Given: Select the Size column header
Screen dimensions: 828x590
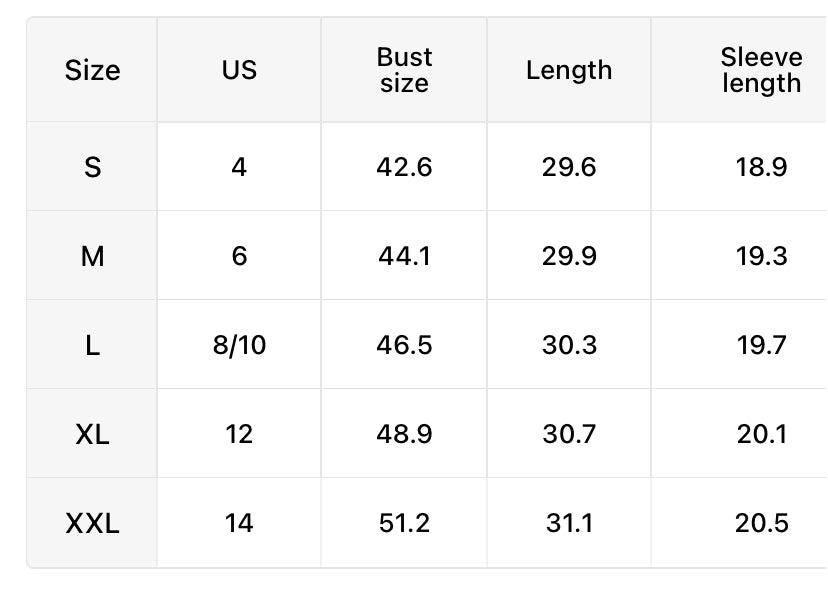Looking at the screenshot, I should [92, 70].
